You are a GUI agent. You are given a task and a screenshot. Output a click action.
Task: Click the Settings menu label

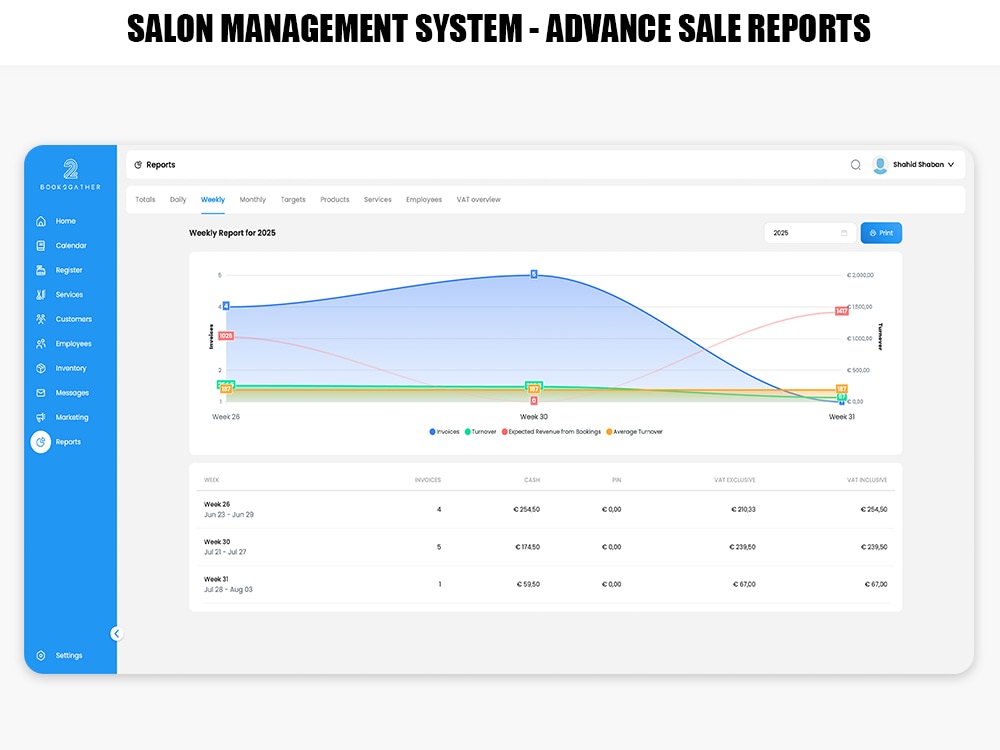click(69, 656)
